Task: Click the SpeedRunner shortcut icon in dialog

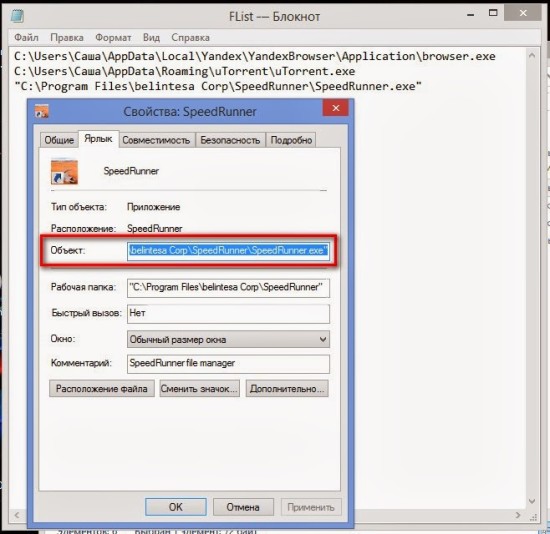Action: [x=64, y=172]
